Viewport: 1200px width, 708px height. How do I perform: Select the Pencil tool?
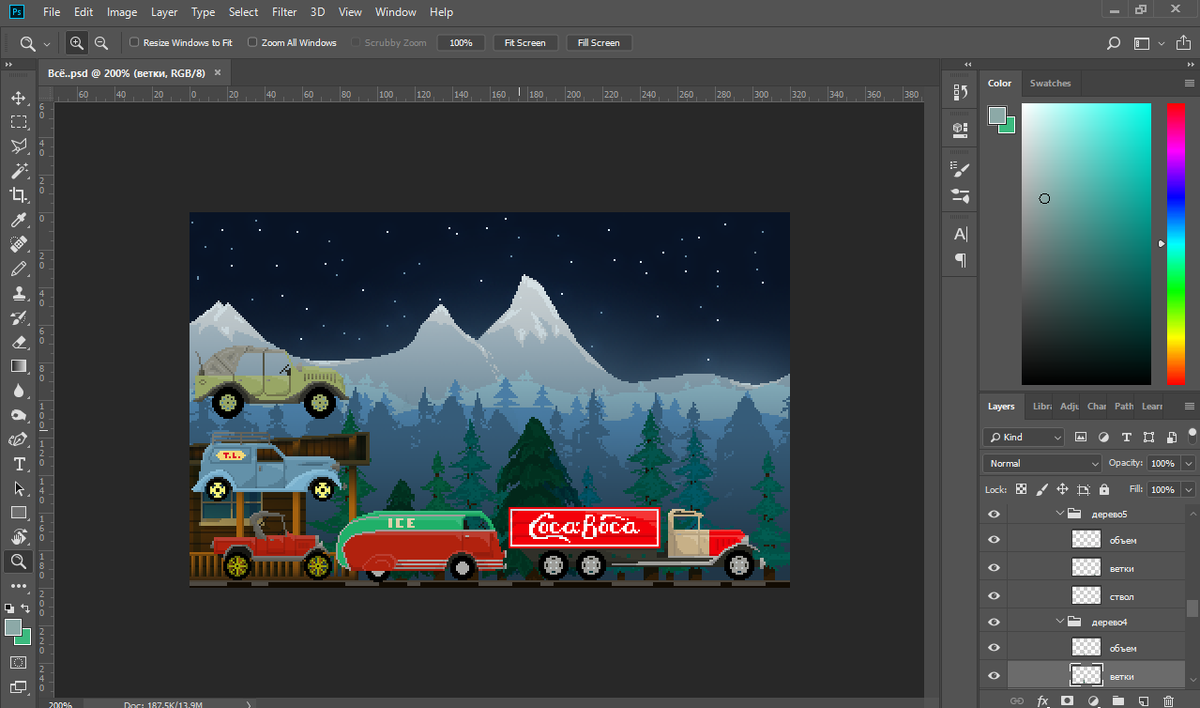coord(18,269)
